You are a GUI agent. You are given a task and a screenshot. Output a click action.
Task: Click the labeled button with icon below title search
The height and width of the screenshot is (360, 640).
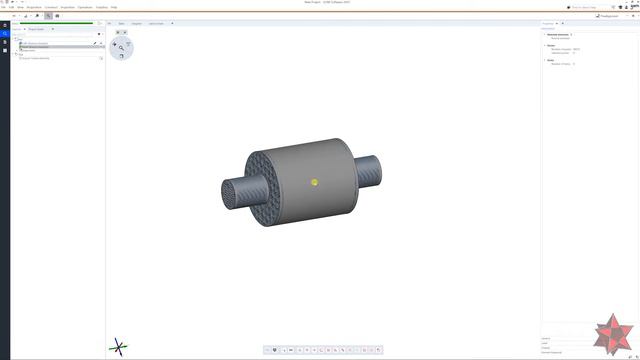[x=607, y=16]
